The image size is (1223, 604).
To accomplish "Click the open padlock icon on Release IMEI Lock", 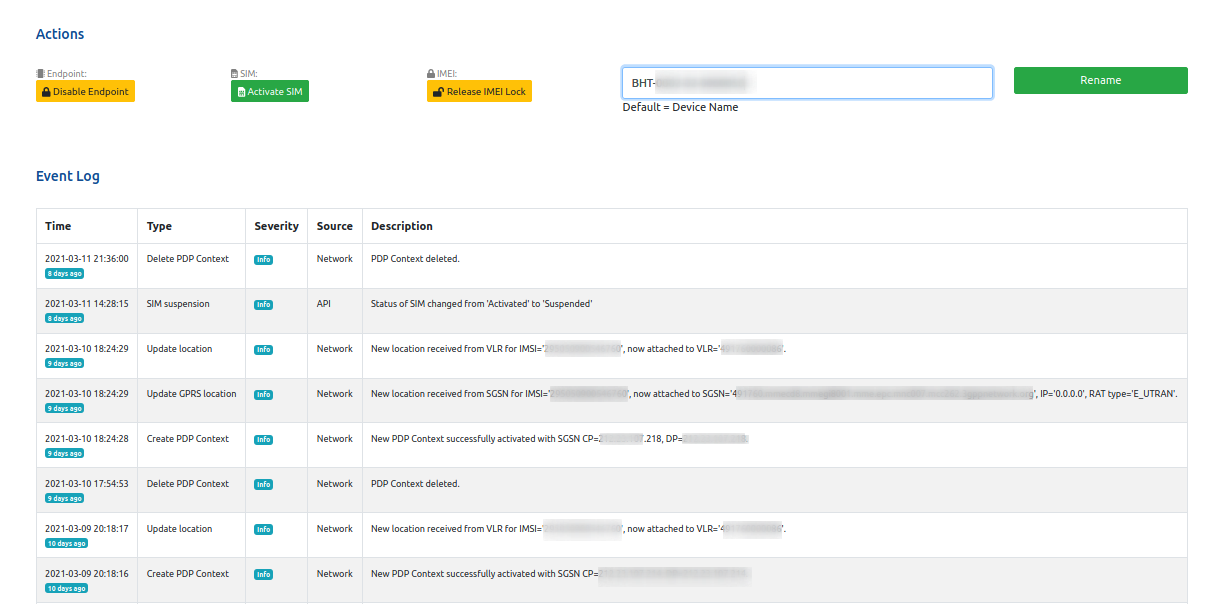I will coord(437,92).
